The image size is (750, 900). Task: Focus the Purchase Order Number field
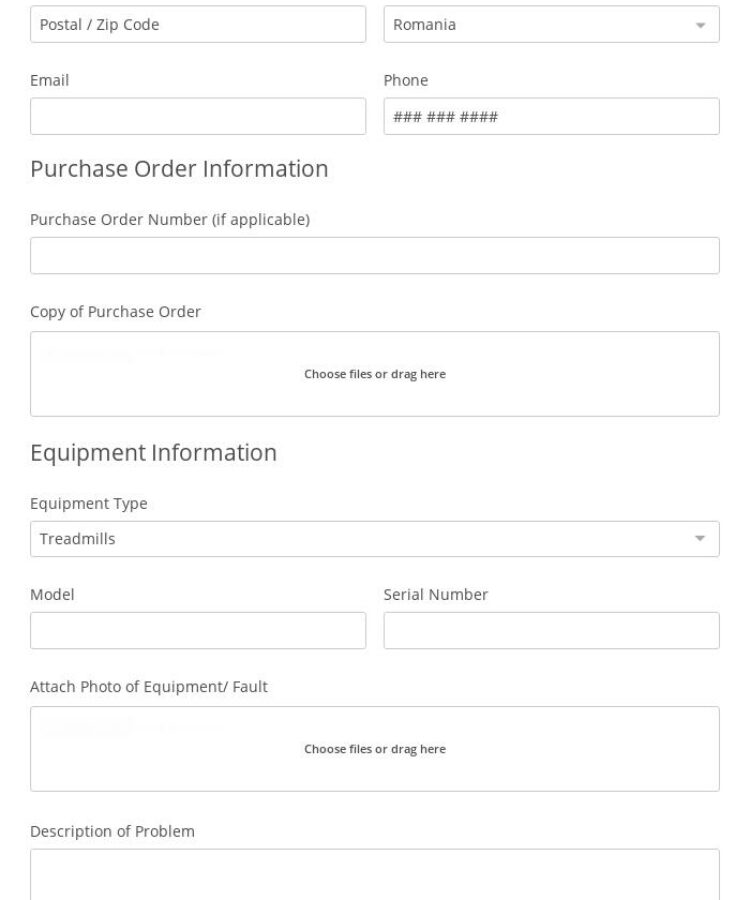375,255
